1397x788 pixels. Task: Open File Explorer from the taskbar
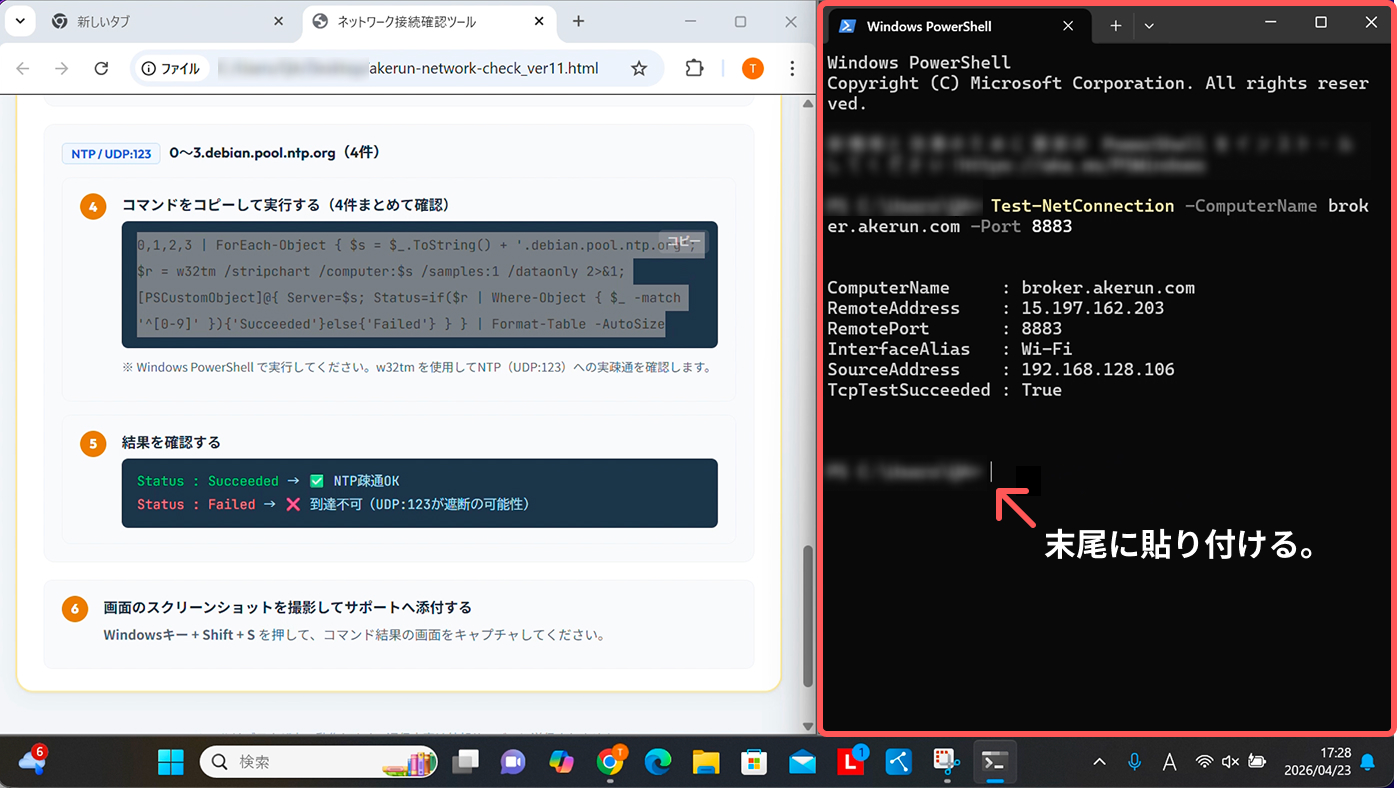pyautogui.click(x=706, y=762)
